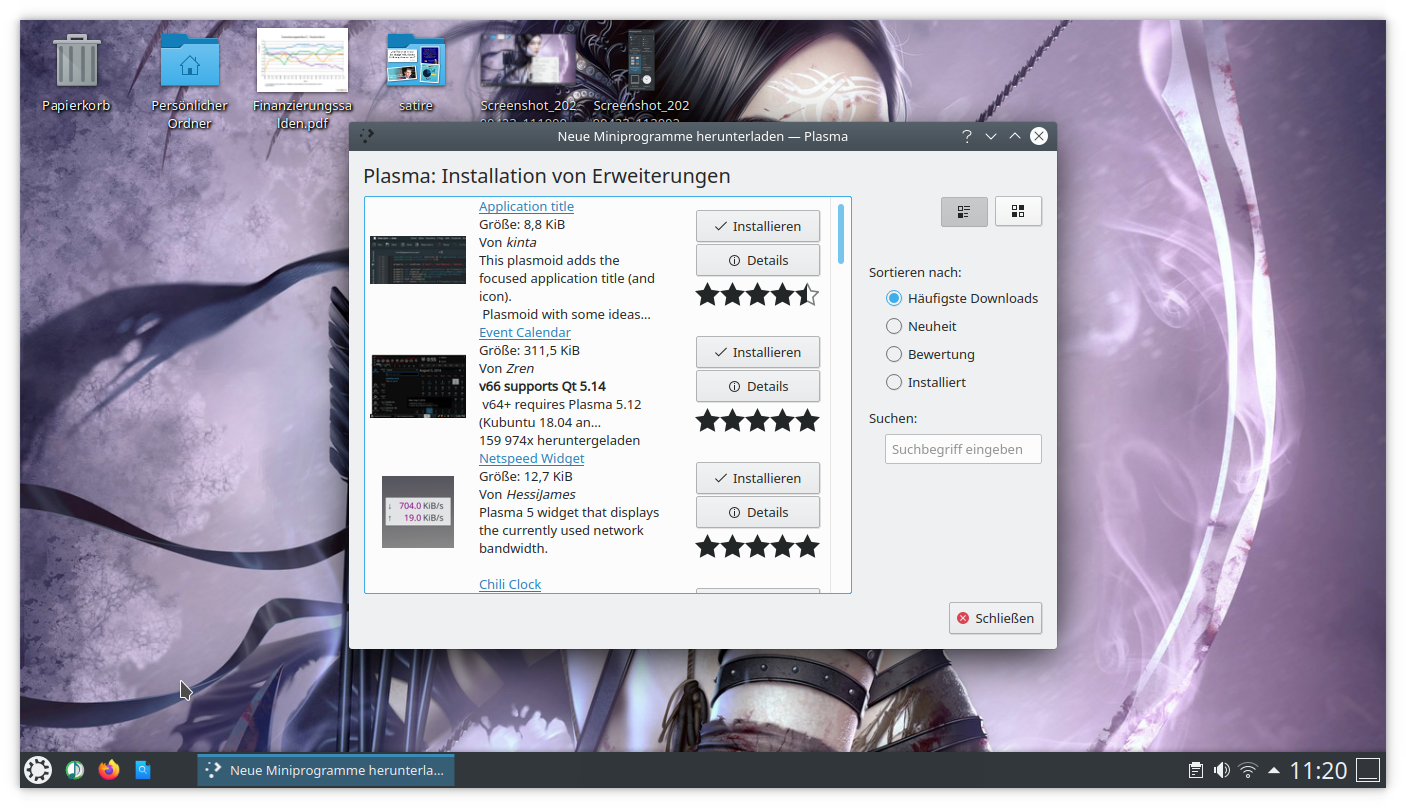Click the Suchbegriff eingeben search field
Screen dimensions: 1406x808
[x=963, y=449]
